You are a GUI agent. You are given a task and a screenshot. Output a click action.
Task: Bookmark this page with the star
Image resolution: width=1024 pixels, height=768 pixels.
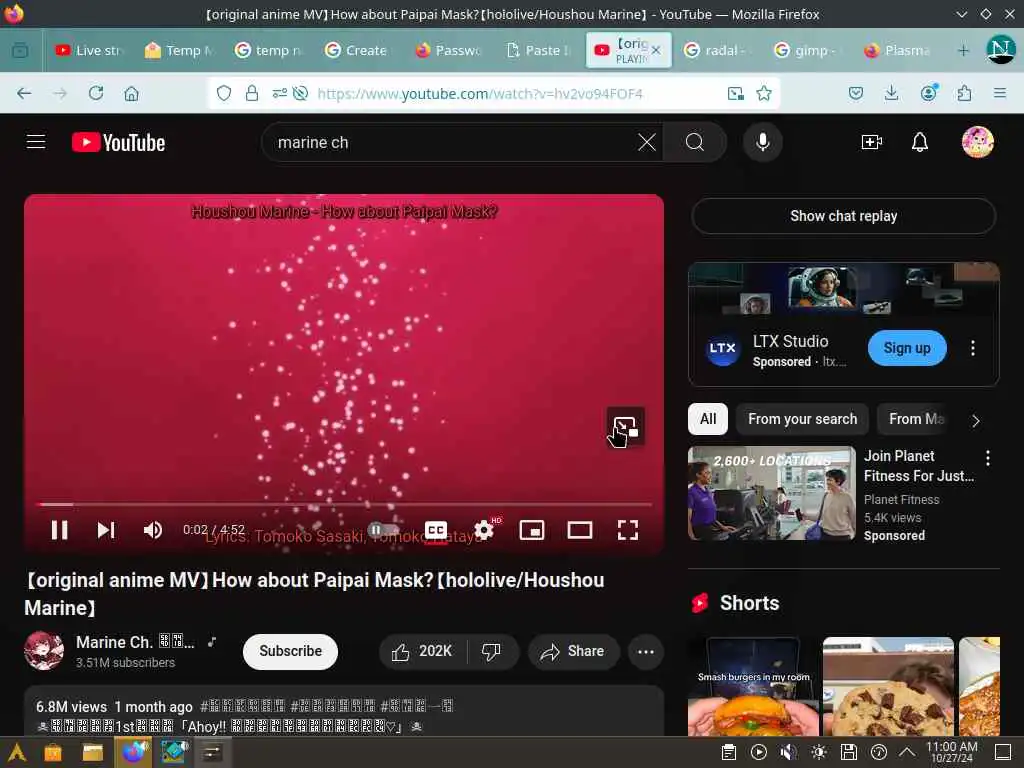(x=763, y=93)
